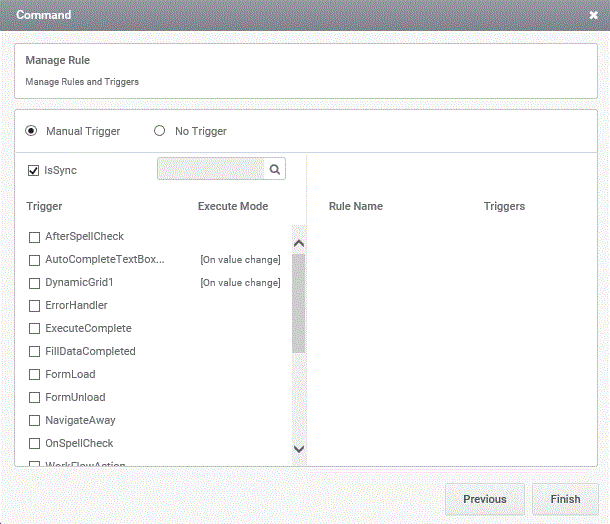Check the ExecuteComplete trigger checkbox
This screenshot has height=524, width=610.
[35, 329]
